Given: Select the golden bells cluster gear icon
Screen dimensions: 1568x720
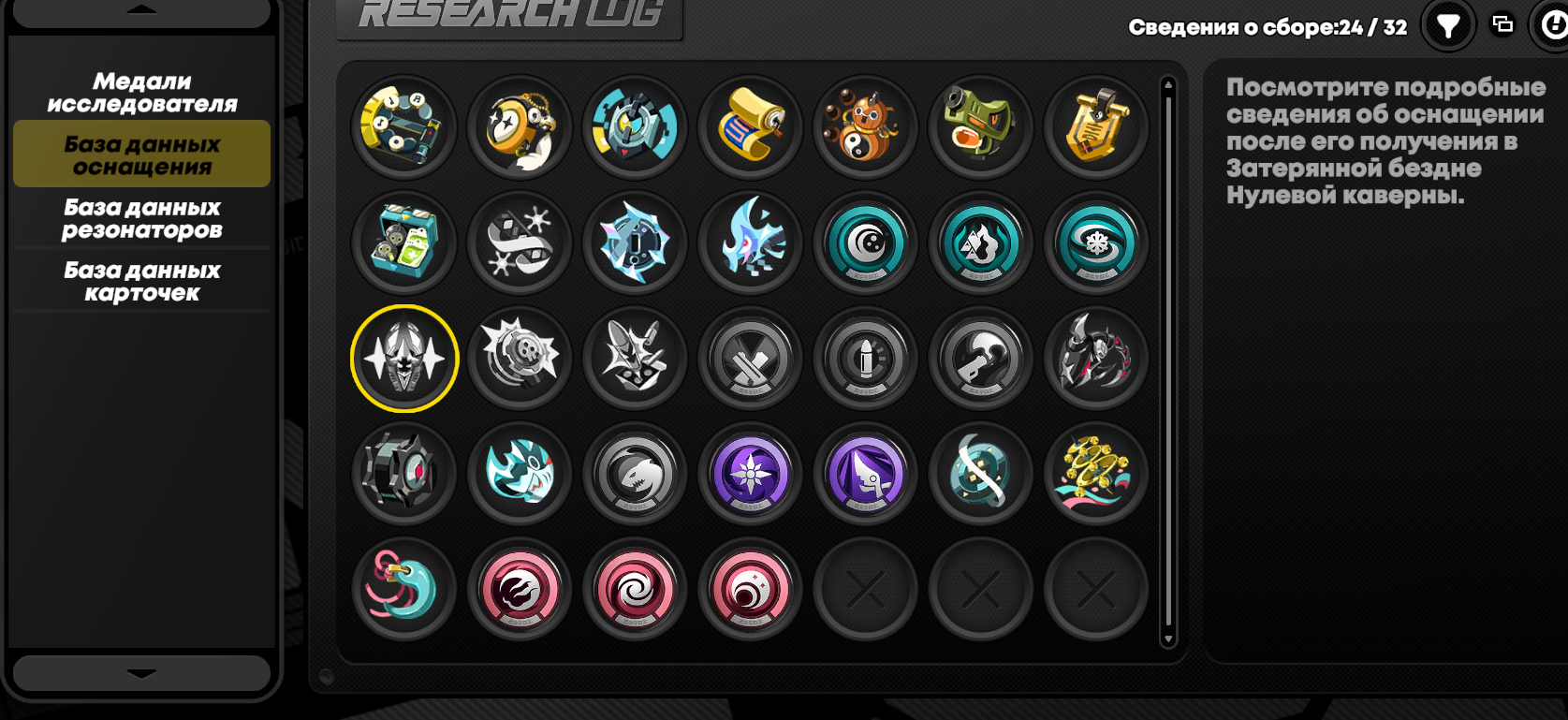Looking at the screenshot, I should [x=1095, y=473].
